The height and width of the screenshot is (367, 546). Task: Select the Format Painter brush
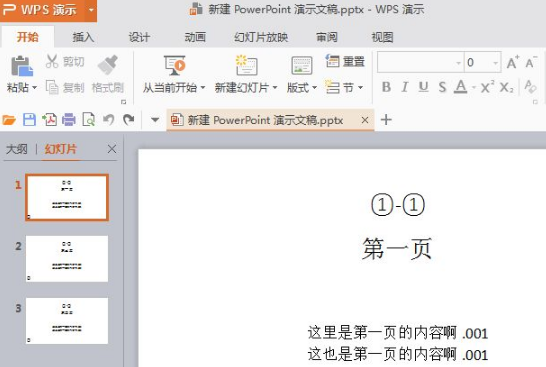[108, 65]
